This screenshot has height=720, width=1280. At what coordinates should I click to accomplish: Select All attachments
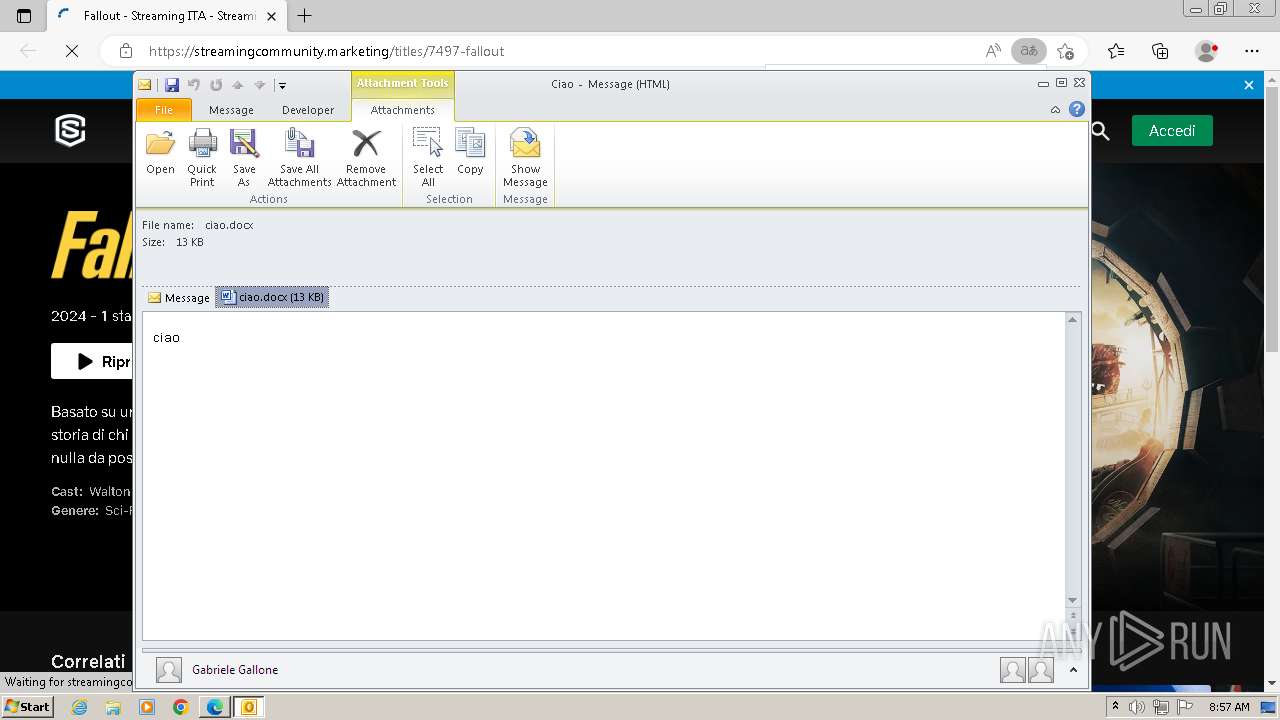(x=428, y=158)
